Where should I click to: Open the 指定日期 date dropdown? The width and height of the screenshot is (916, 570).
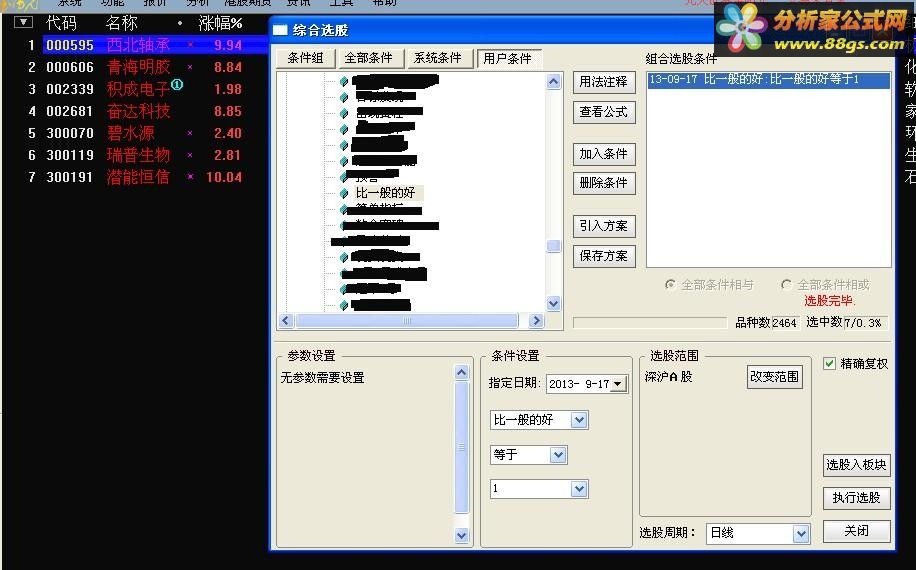point(617,384)
